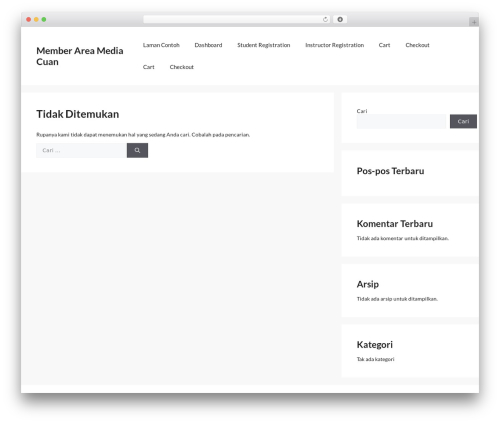The width and height of the screenshot is (500, 423).
Task: Open Checkout in second menu row
Action: (182, 67)
